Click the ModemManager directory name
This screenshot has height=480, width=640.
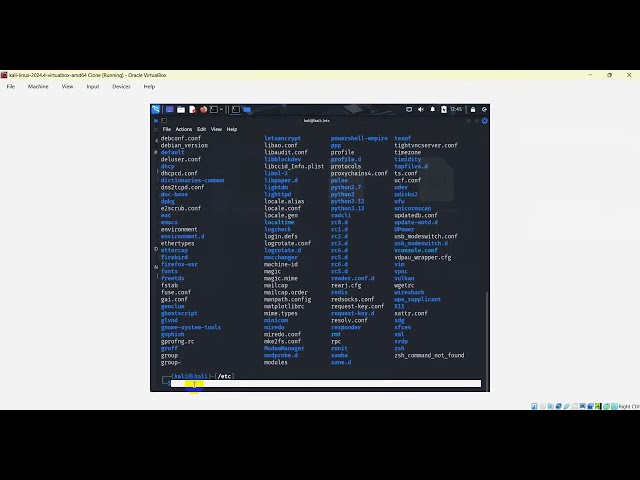(x=284, y=348)
